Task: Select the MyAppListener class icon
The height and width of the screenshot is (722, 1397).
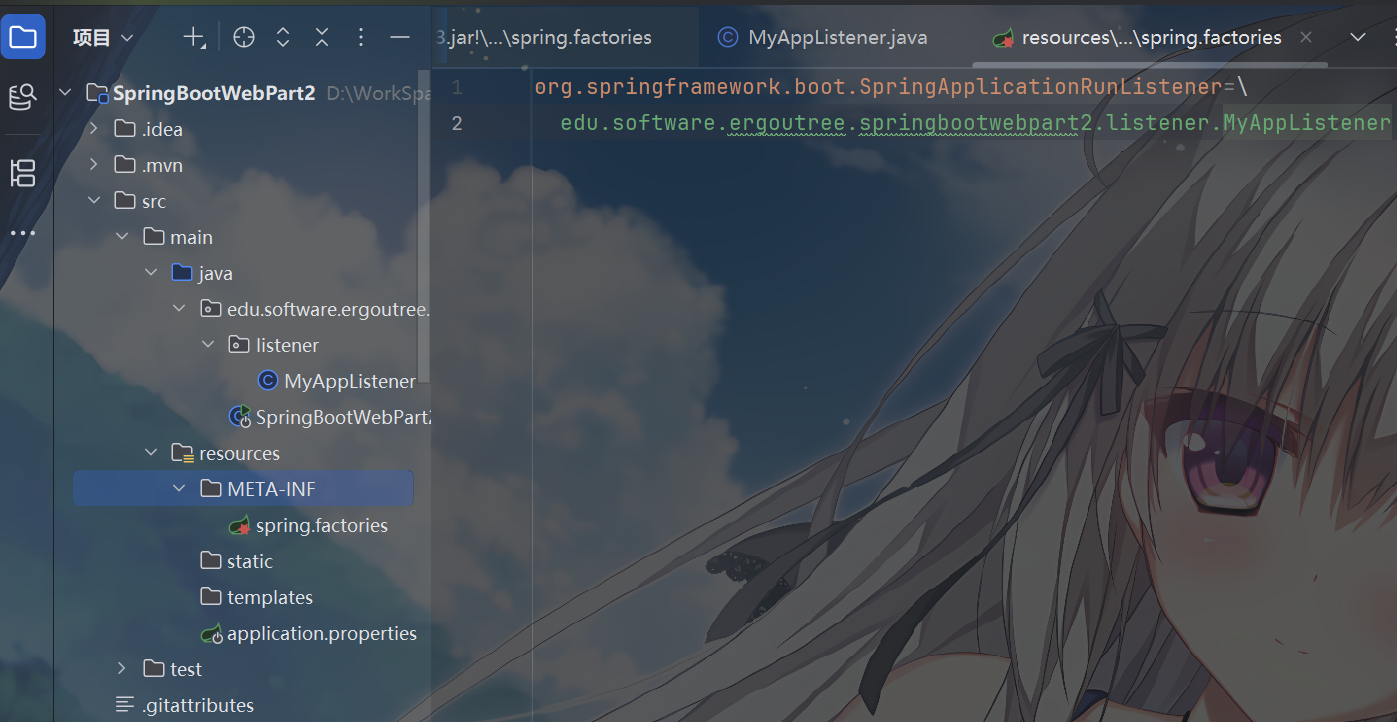Action: point(267,381)
